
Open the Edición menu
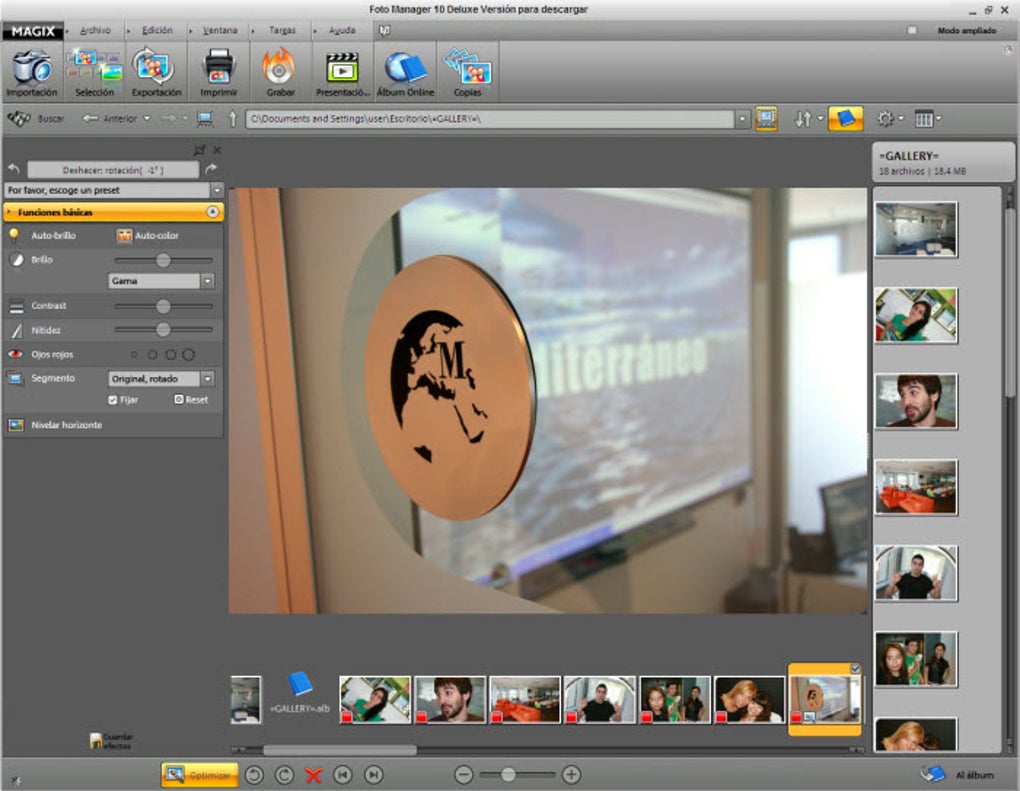point(157,31)
